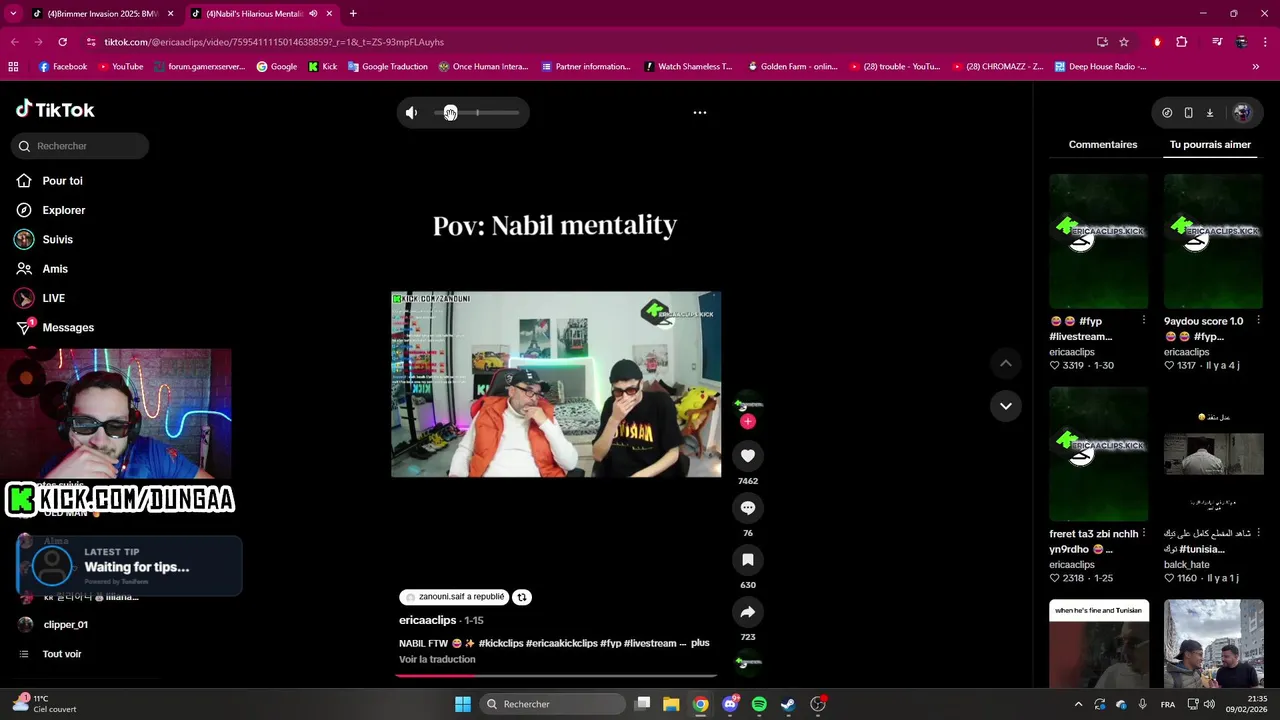
Task: Go to Suivis in sidebar
Action: point(57,240)
